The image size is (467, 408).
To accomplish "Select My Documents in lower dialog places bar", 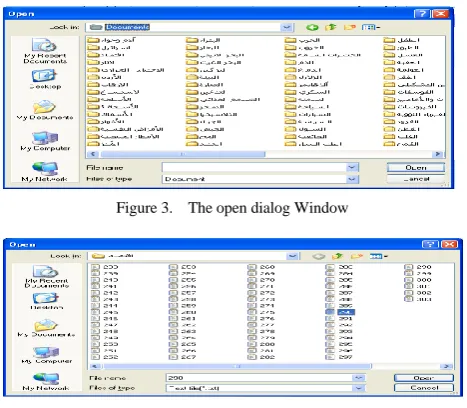I will (46, 328).
